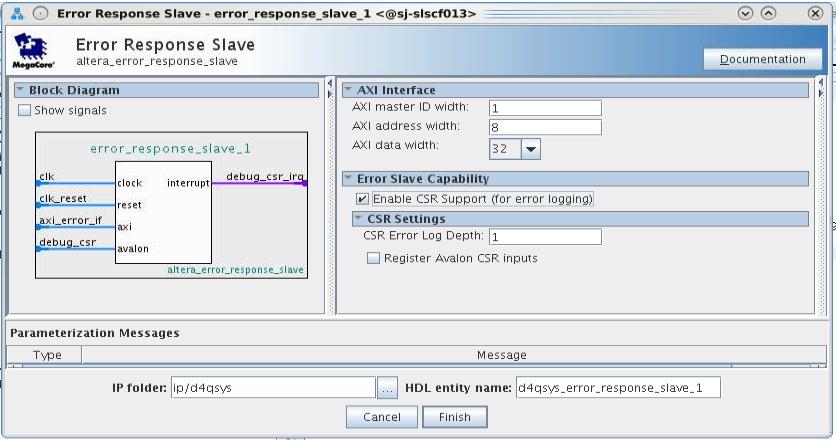Enable Register Avalon CSR inputs checkbox
836x440 pixels.
tap(373, 258)
